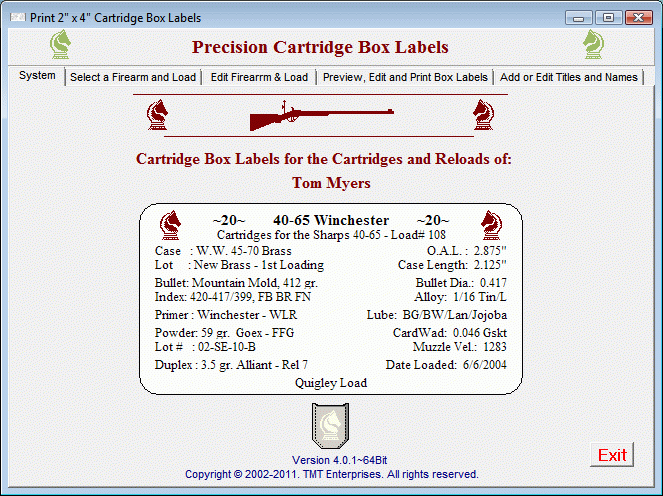Click the Duplex: 3.5 gr. Alliant - Rel 7 line
The width and height of the screenshot is (663, 496).
231,365
